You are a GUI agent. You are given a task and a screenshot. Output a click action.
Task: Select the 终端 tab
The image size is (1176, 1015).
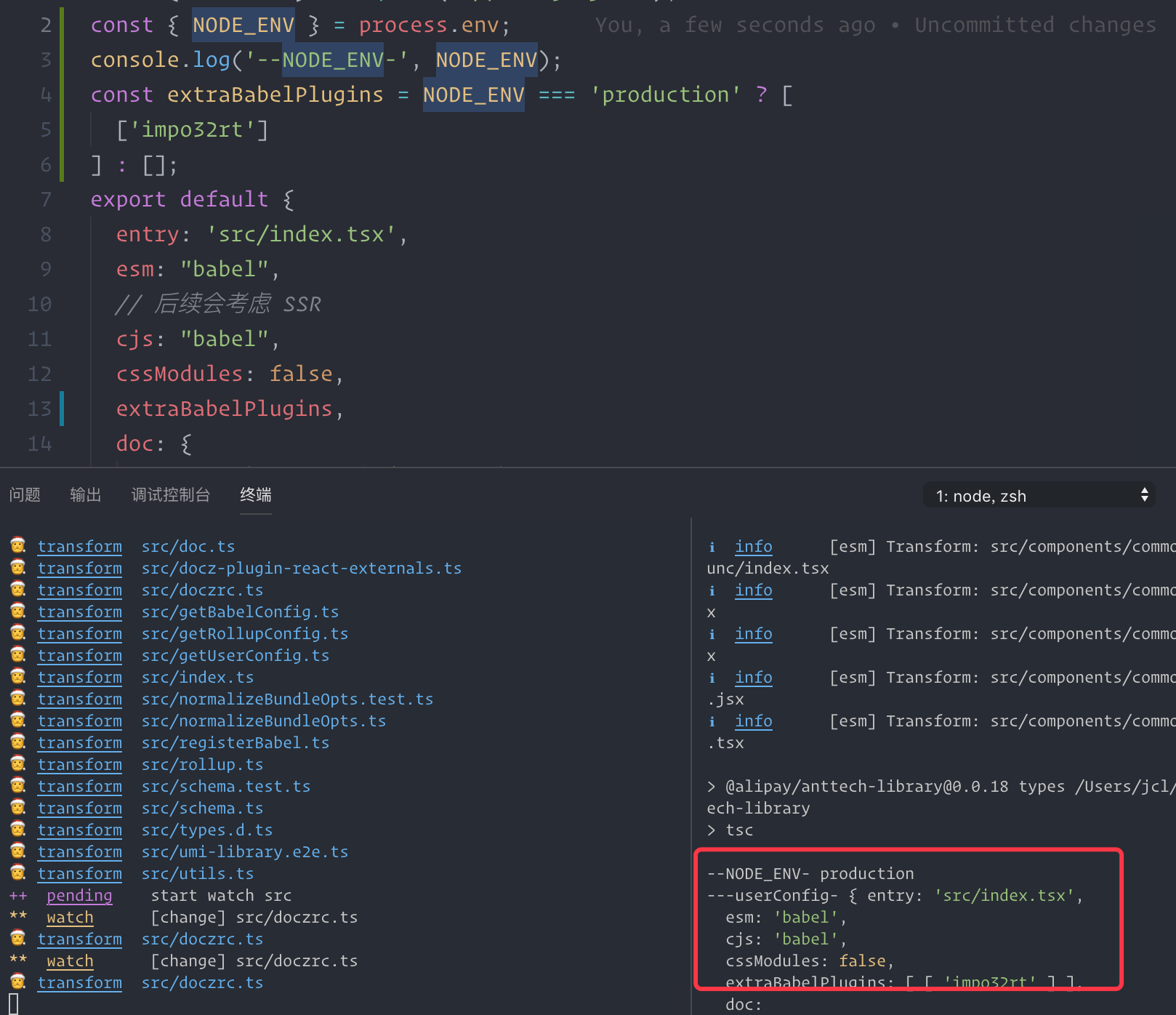point(255,495)
